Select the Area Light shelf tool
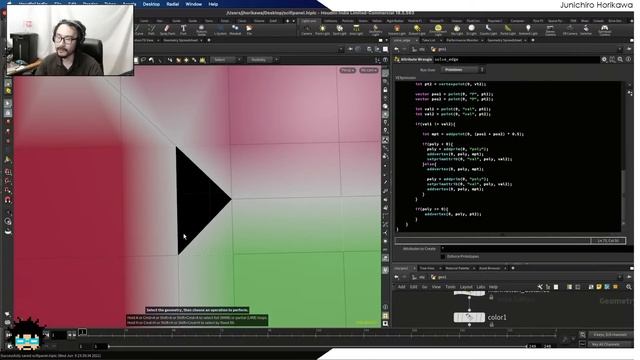This screenshot has width=640, height=360. pyautogui.click(x=356, y=30)
